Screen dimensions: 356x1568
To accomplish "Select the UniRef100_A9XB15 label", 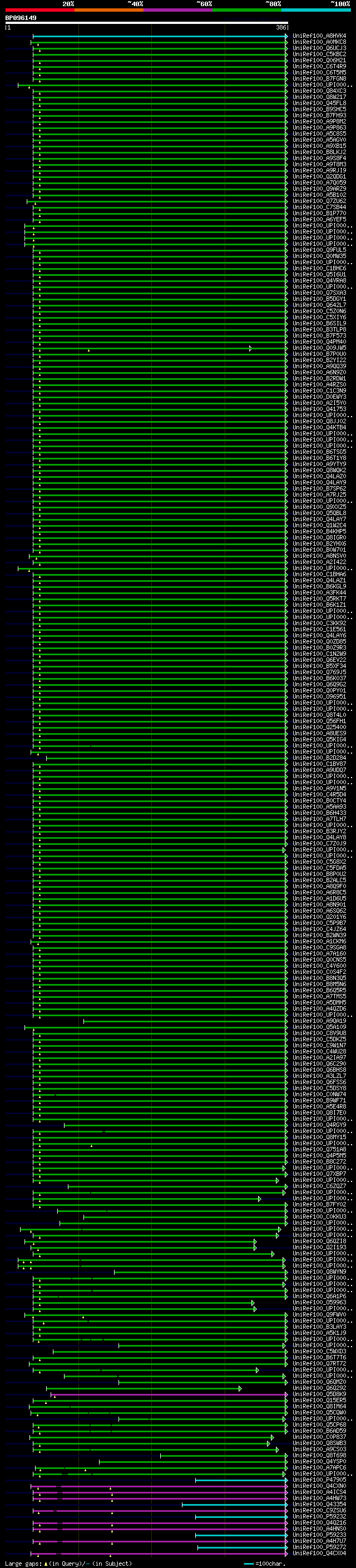I will pos(319,146).
